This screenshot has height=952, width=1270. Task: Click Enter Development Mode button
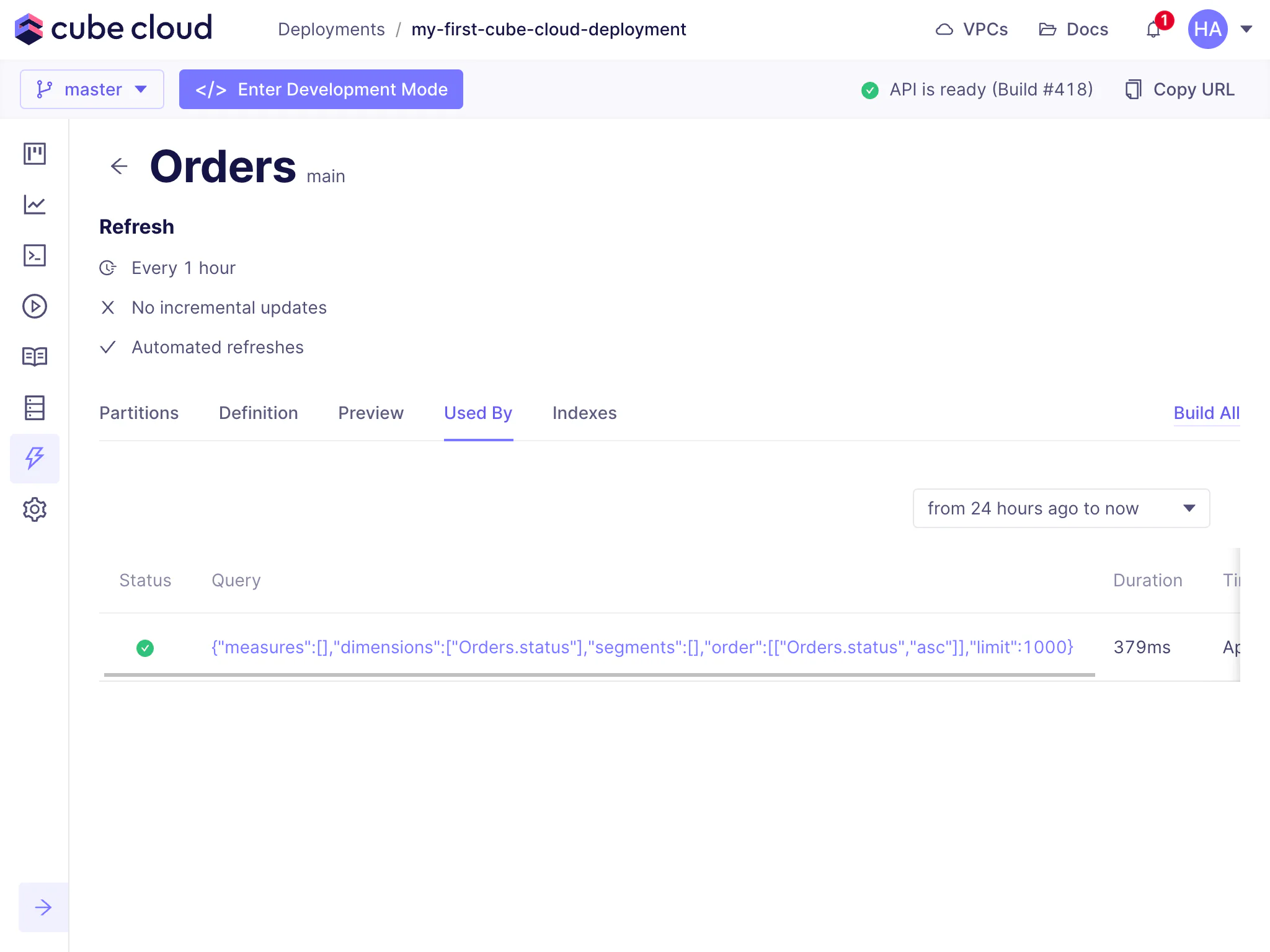click(x=321, y=89)
